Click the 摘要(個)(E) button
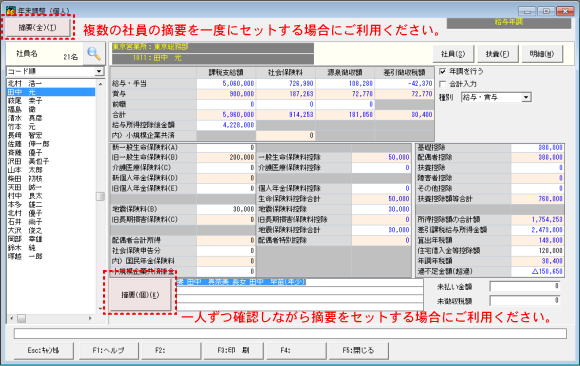This screenshot has width=580, height=366. [140, 295]
